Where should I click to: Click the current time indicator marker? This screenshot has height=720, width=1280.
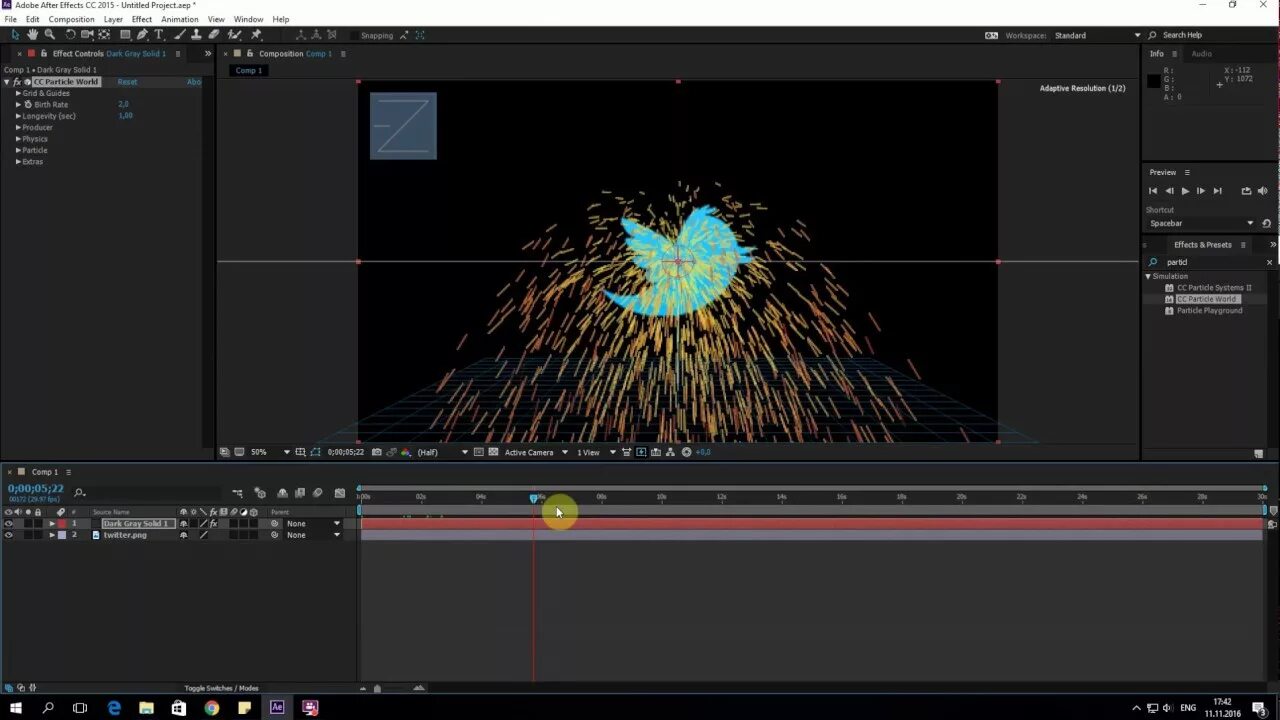[x=534, y=497]
